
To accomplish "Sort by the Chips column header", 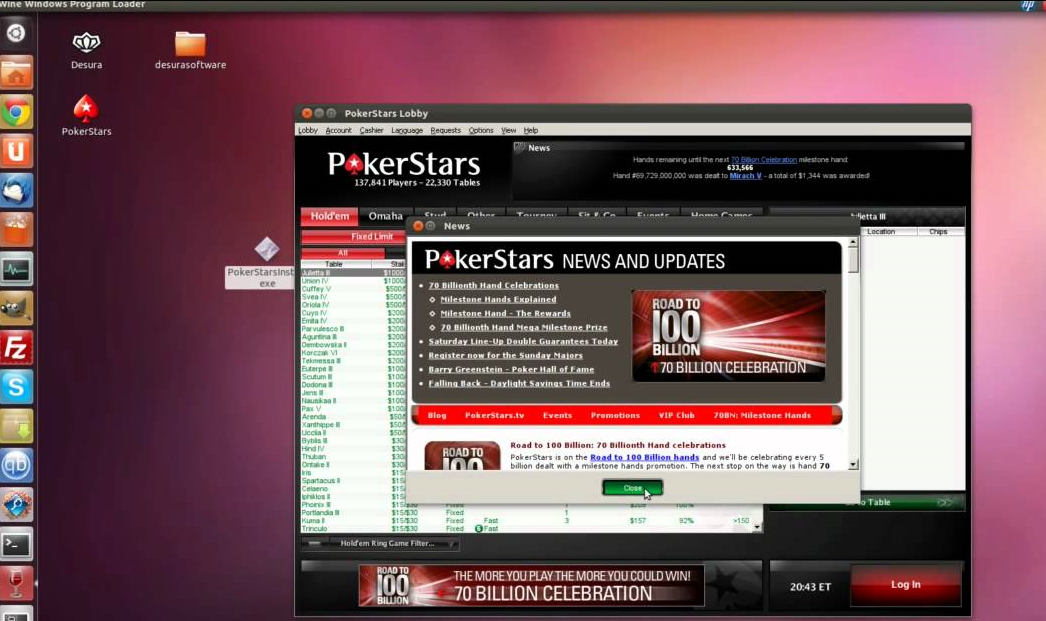I will [938, 231].
